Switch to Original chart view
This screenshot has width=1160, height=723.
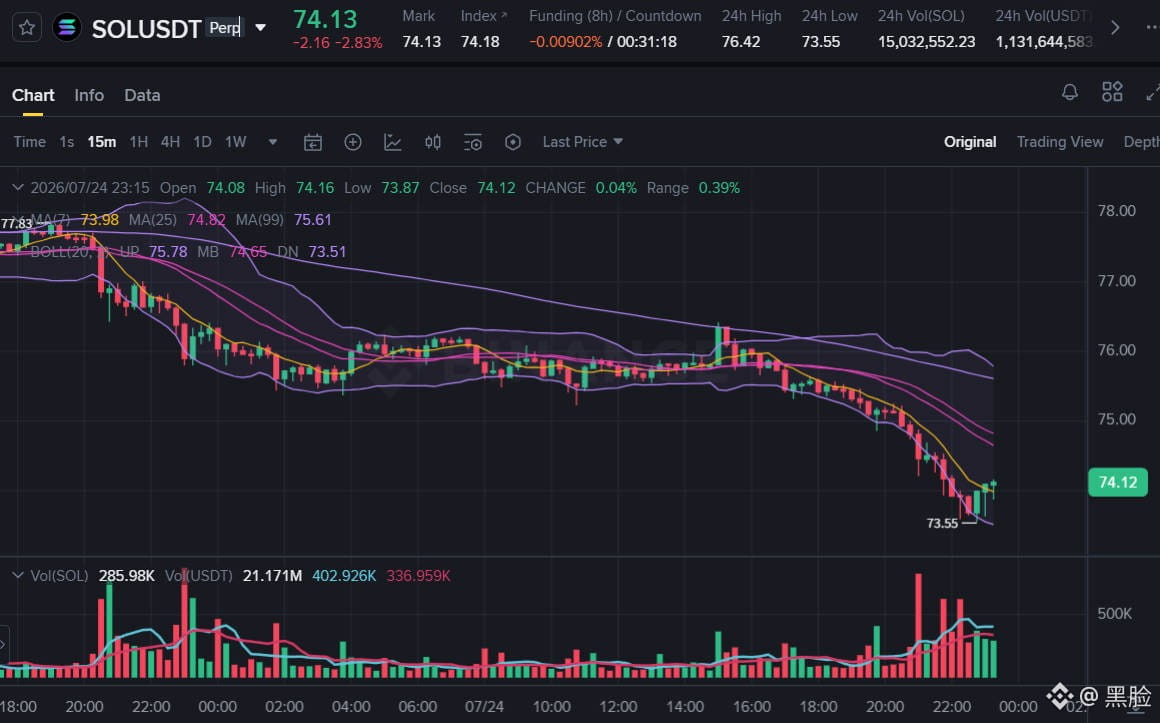[x=970, y=141]
